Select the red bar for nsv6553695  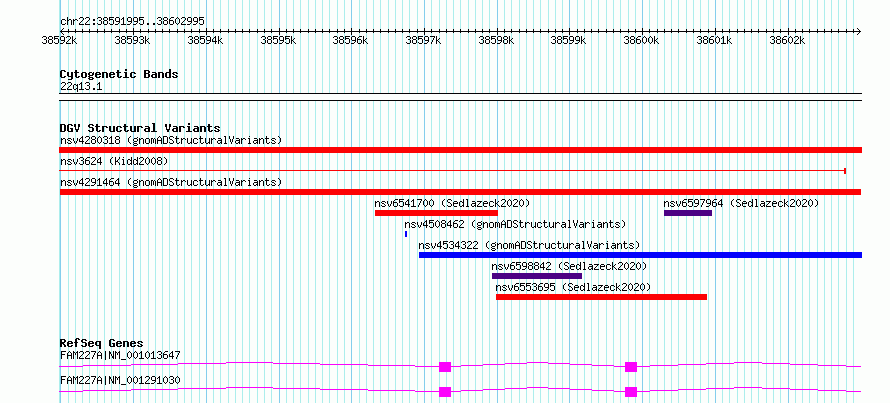click(x=602, y=297)
